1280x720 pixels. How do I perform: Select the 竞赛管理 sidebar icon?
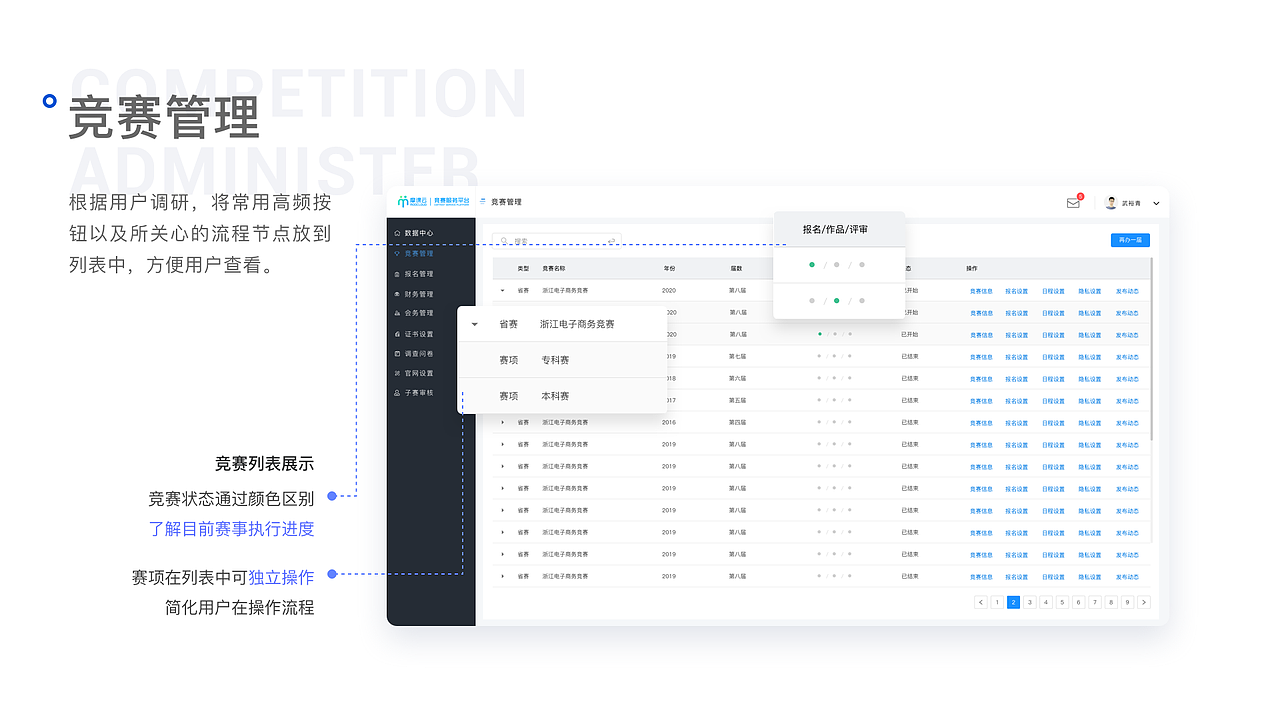point(418,254)
